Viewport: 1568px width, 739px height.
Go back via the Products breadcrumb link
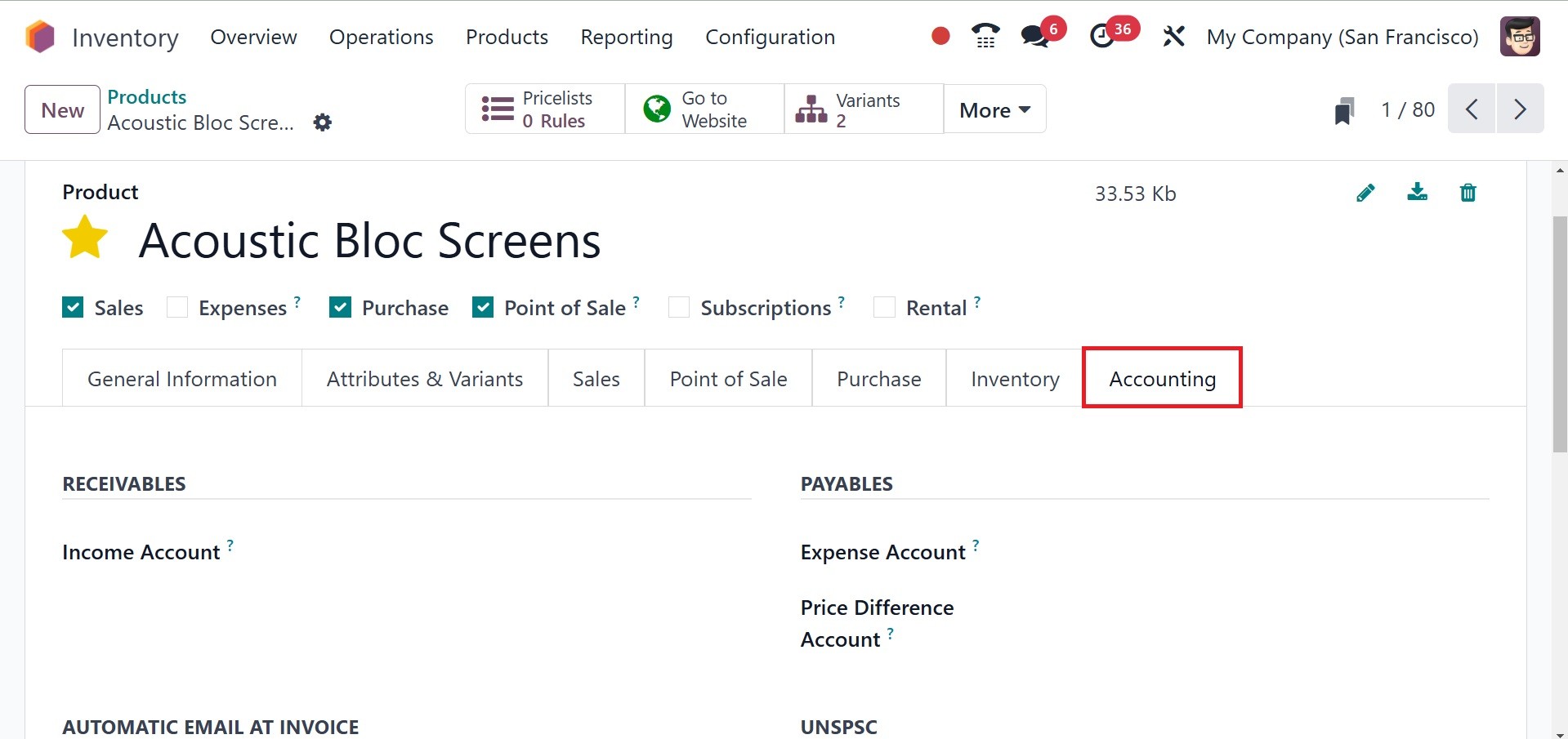(147, 96)
